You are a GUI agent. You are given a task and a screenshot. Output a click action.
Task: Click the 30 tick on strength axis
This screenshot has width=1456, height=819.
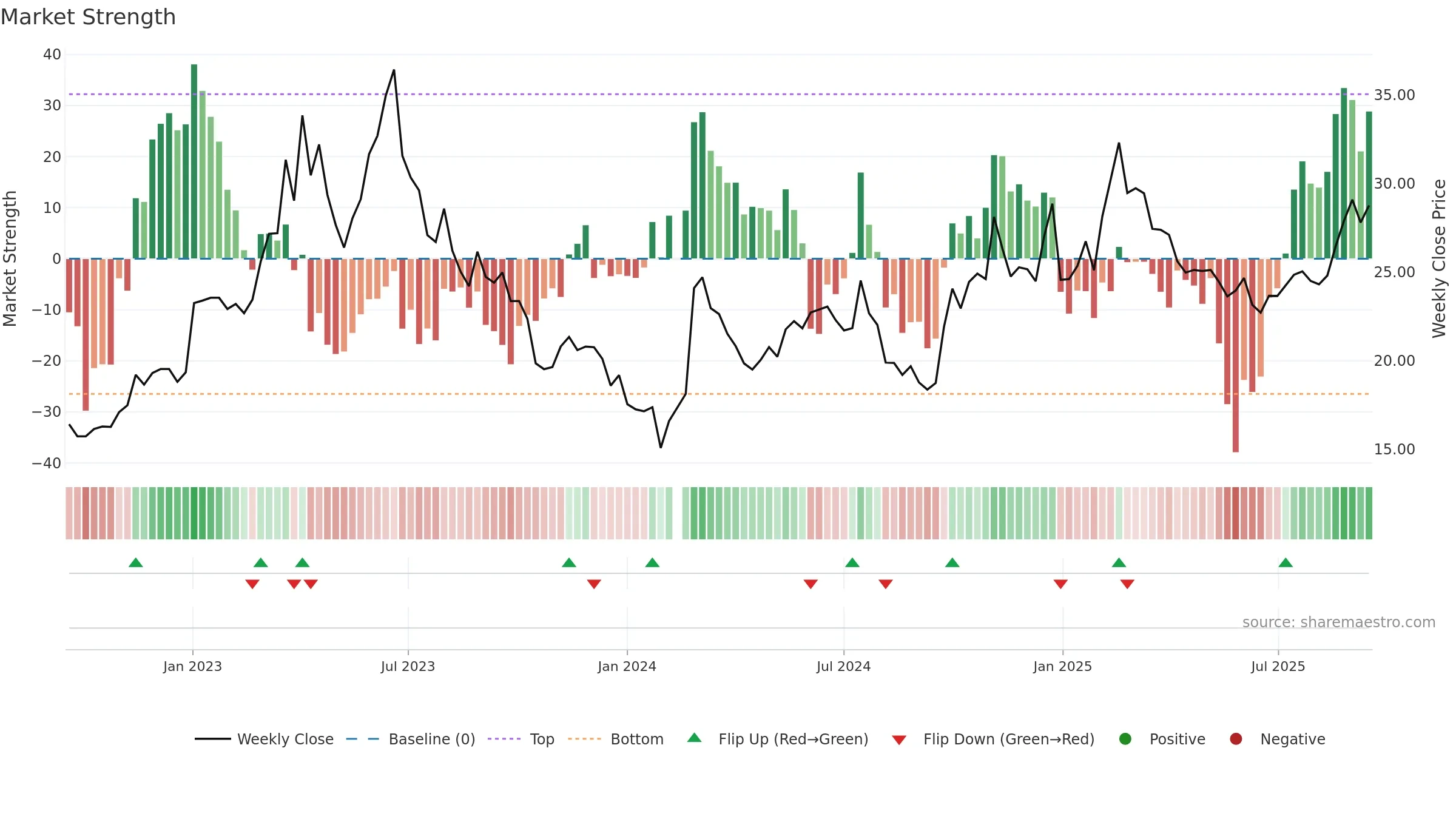(52, 106)
